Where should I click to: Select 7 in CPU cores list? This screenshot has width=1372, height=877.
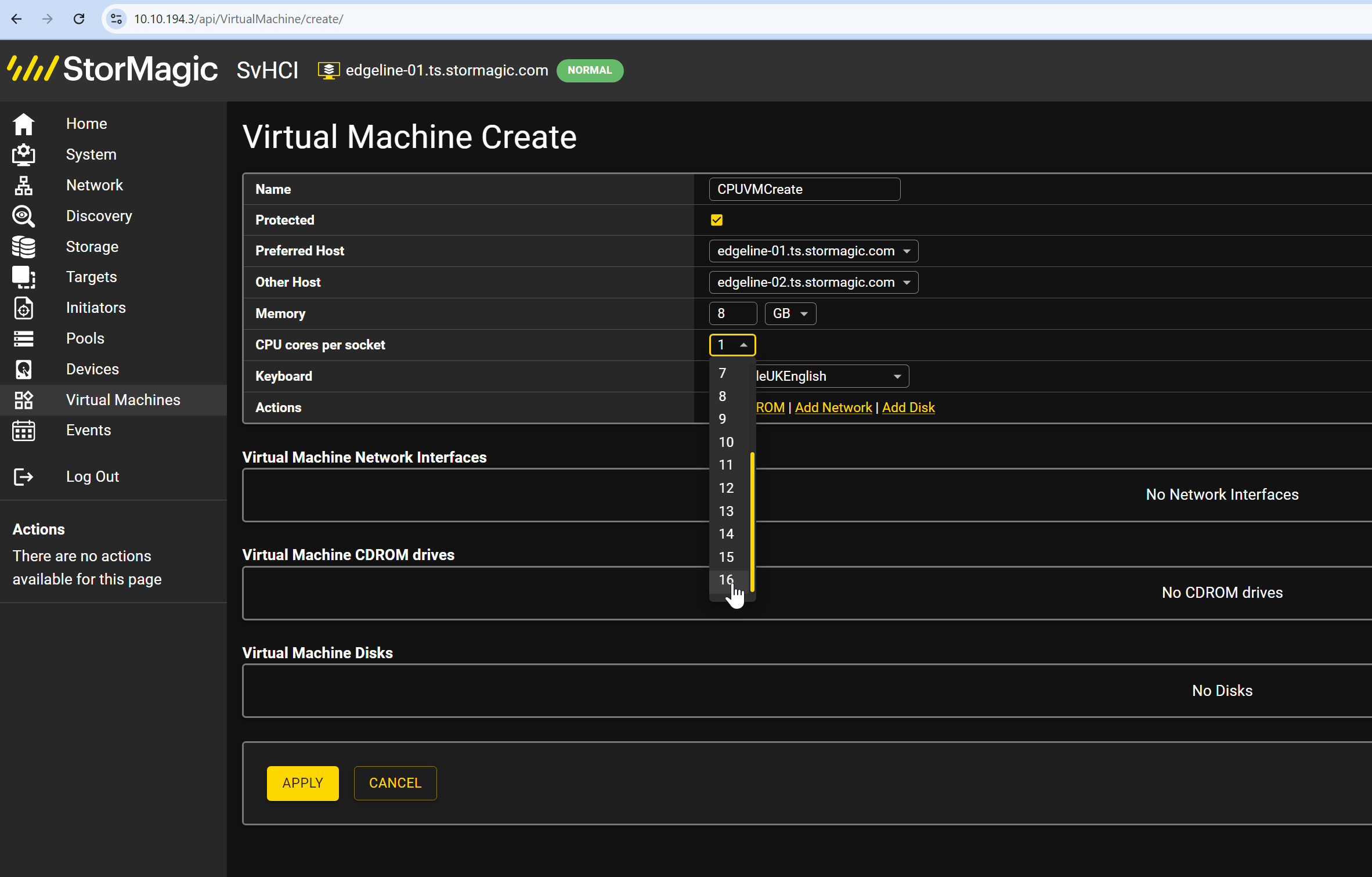730,373
